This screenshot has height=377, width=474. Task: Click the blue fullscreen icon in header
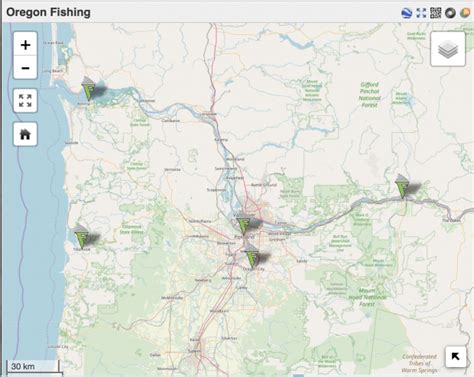(421, 13)
